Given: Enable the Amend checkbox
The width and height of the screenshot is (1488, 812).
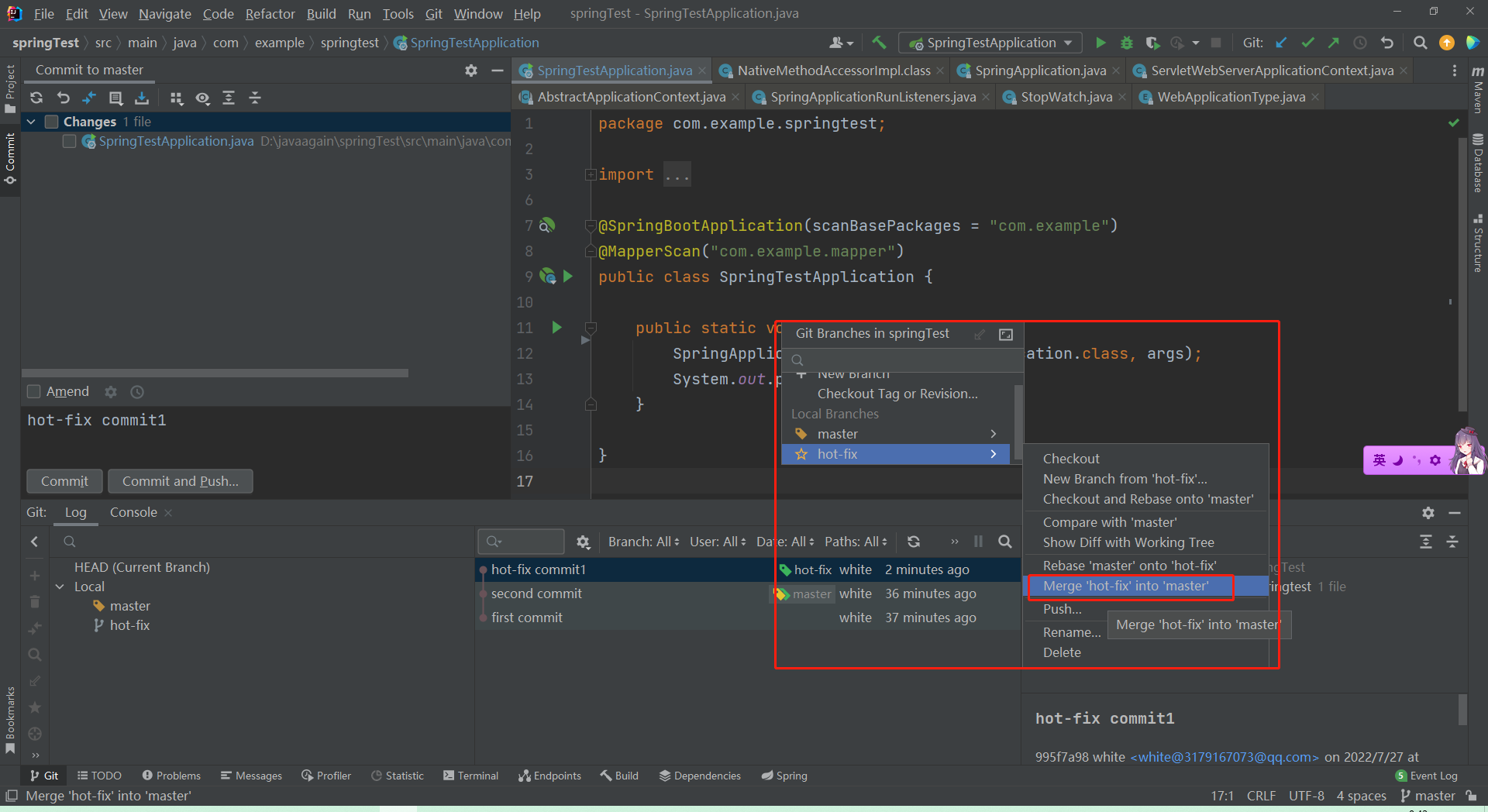Looking at the screenshot, I should tap(33, 391).
